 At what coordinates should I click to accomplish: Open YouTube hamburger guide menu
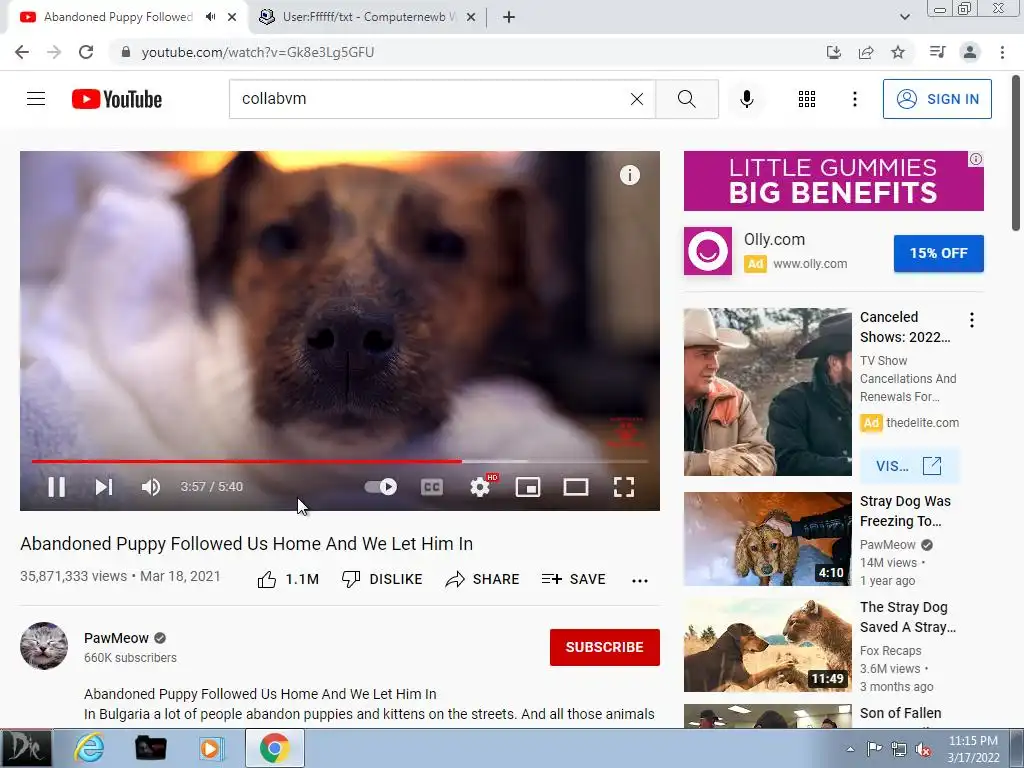tap(36, 99)
